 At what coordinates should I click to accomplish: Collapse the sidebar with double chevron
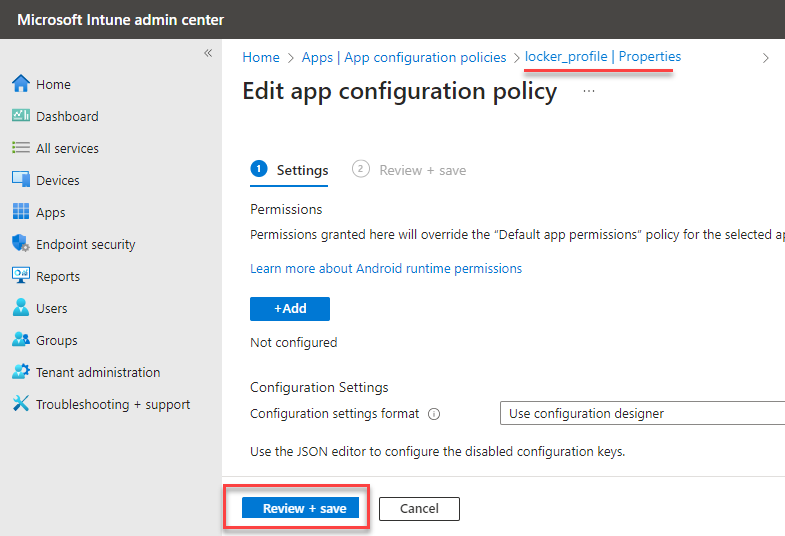click(x=208, y=53)
